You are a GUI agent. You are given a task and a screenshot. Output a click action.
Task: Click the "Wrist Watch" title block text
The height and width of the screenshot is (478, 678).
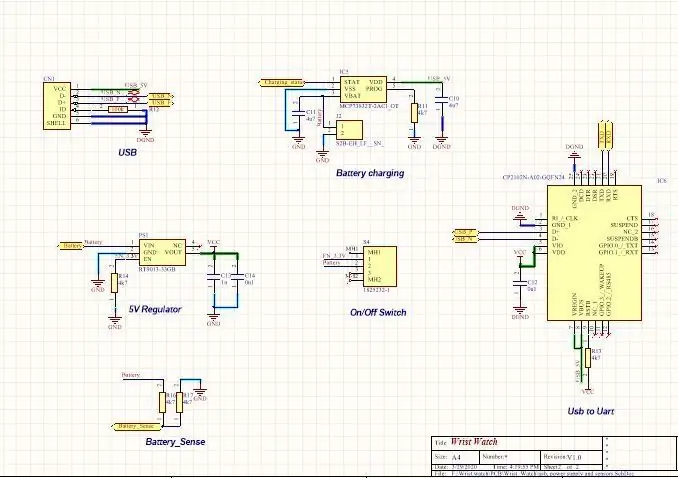474,442
